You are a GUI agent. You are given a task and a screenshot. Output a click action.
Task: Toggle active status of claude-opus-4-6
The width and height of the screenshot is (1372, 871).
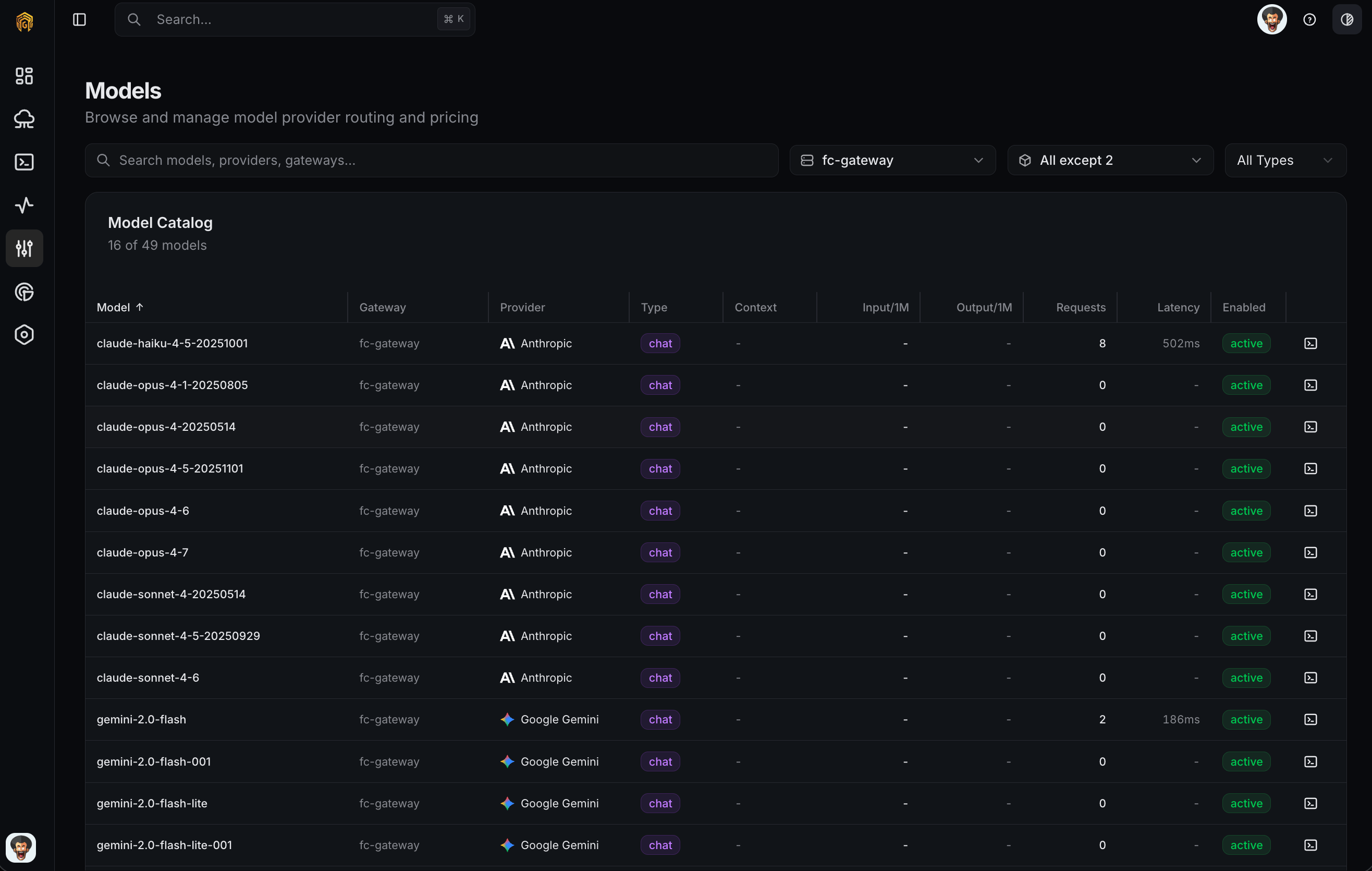tap(1245, 511)
